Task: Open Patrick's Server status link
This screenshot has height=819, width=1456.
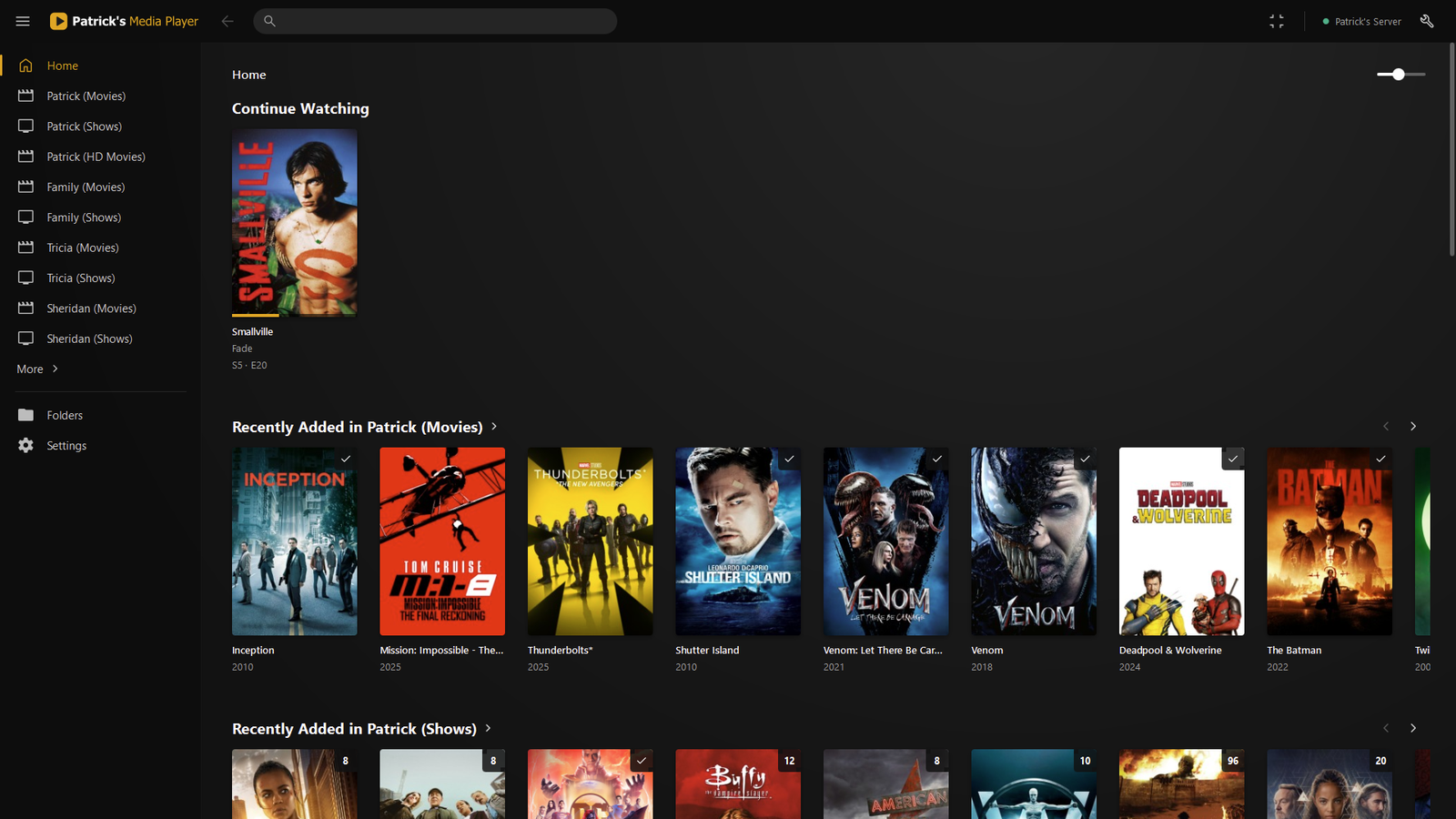Action: pyautogui.click(x=1361, y=21)
